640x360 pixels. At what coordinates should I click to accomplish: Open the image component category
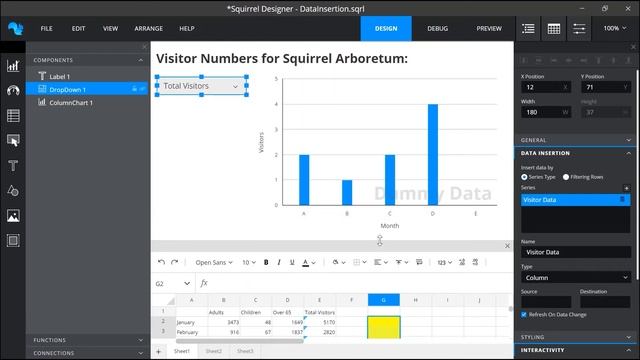(13, 216)
